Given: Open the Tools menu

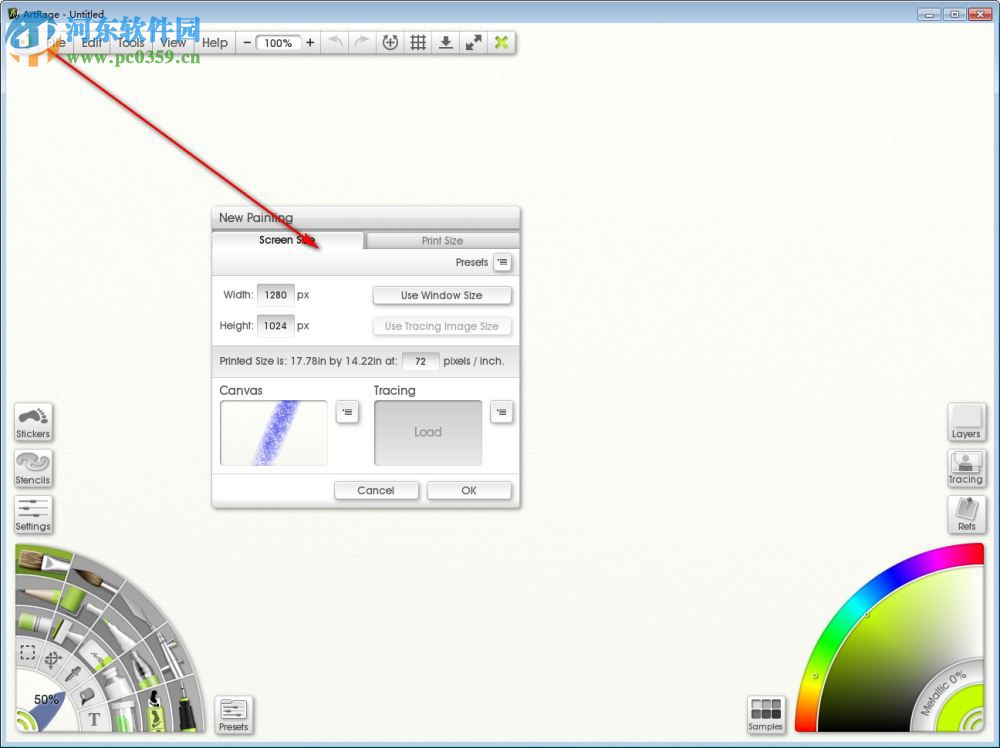Looking at the screenshot, I should pyautogui.click(x=131, y=43).
